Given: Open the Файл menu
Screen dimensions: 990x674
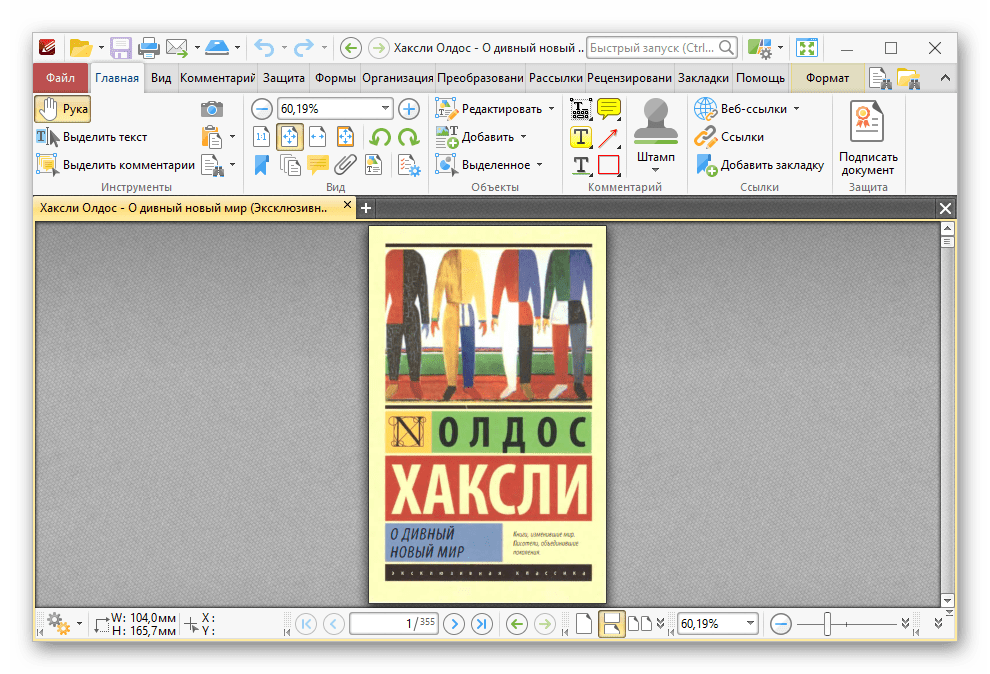Looking at the screenshot, I should (x=61, y=78).
